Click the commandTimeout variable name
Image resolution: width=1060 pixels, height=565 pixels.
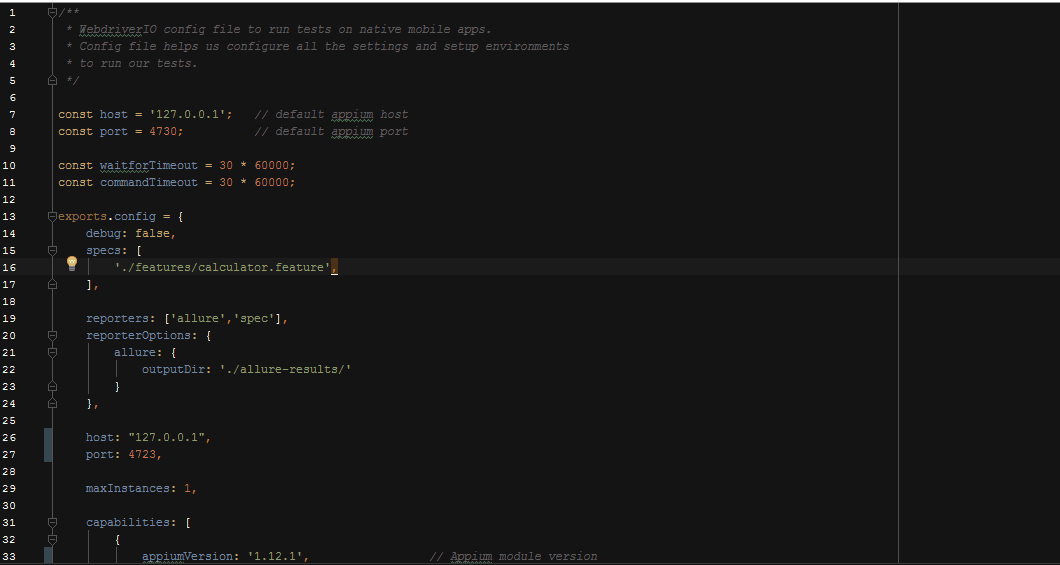tap(149, 182)
